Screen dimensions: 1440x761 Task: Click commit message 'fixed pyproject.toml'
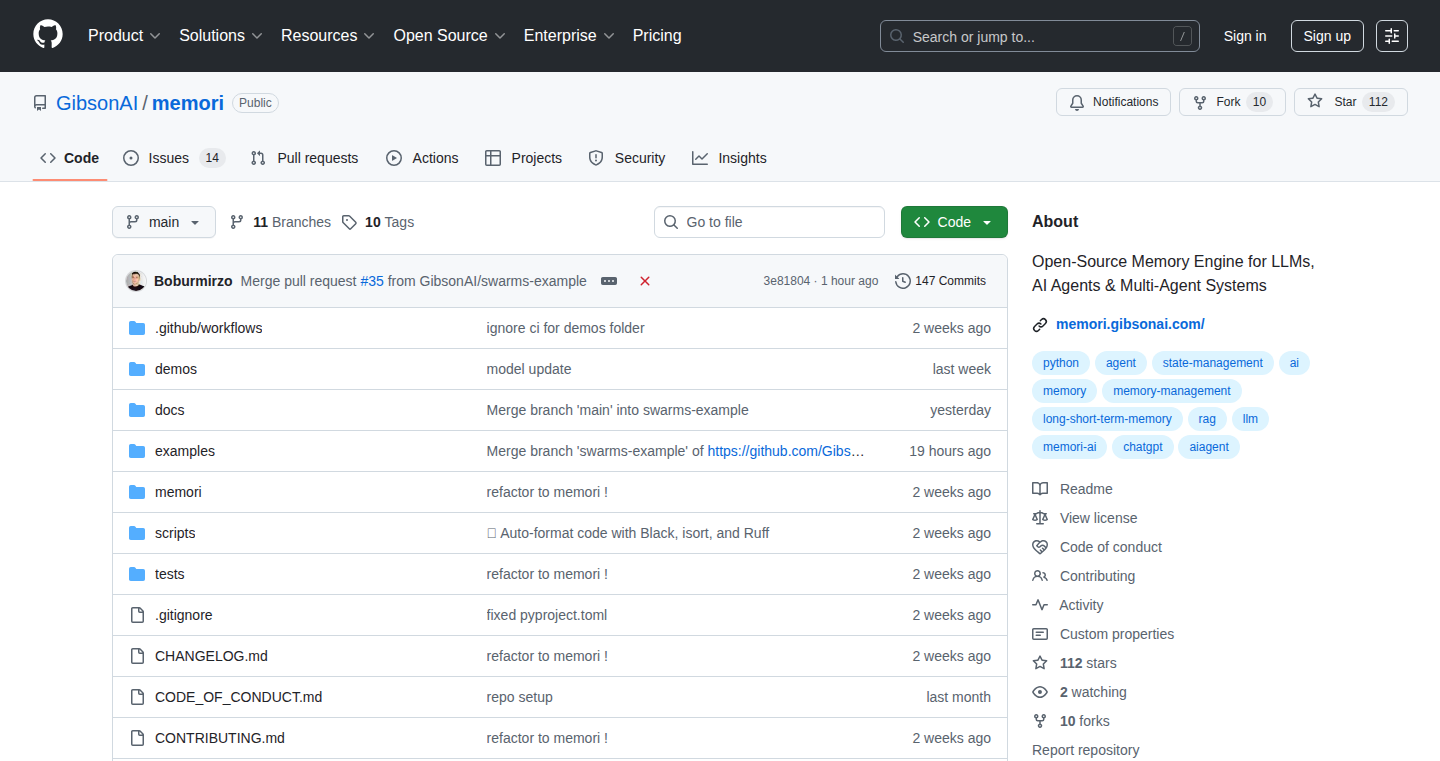tap(547, 615)
